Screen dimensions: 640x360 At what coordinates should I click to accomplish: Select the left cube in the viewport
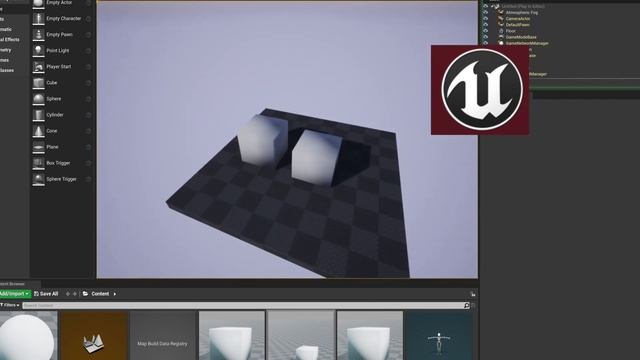coord(261,141)
